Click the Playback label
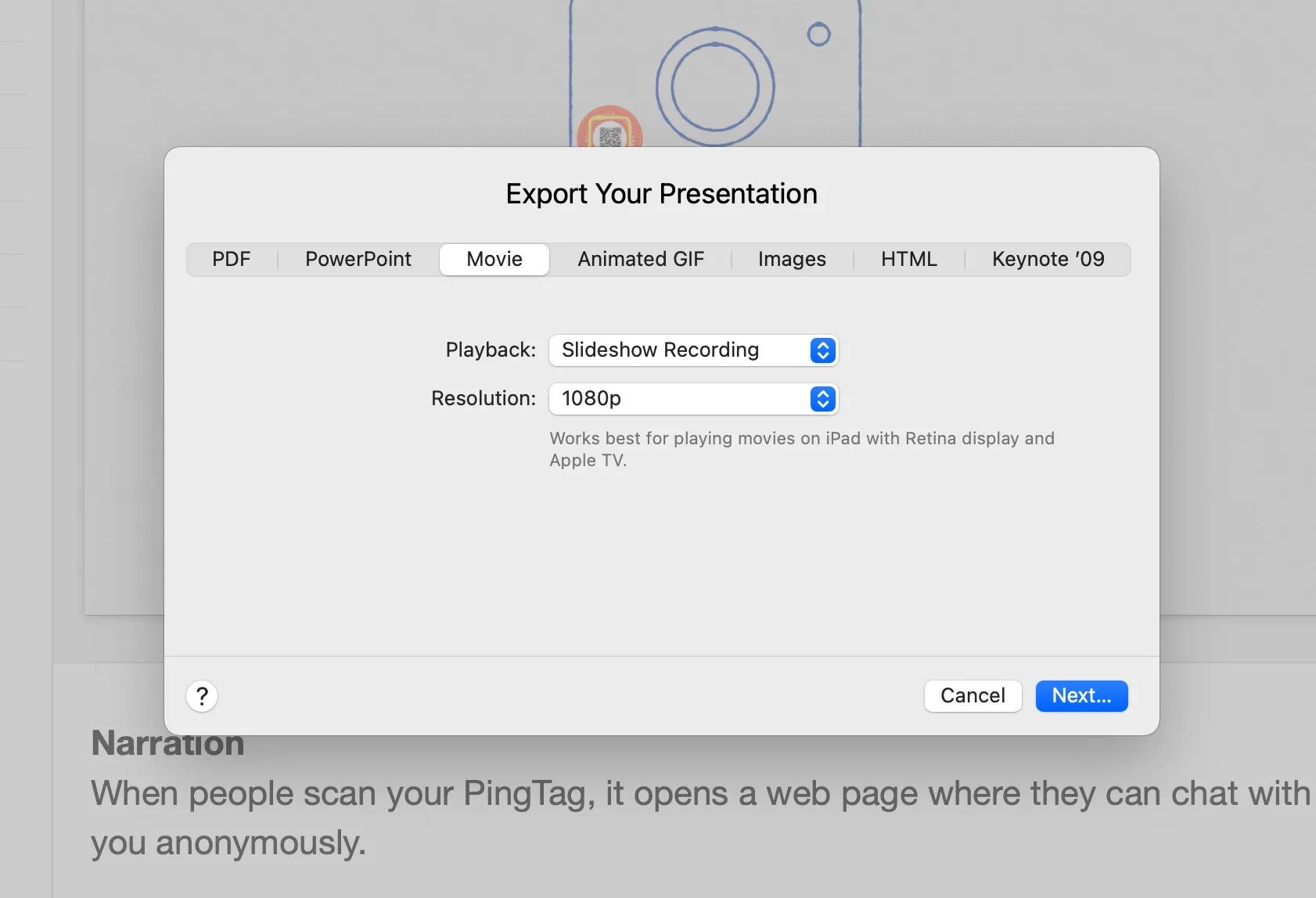The width and height of the screenshot is (1316, 898). coord(491,350)
